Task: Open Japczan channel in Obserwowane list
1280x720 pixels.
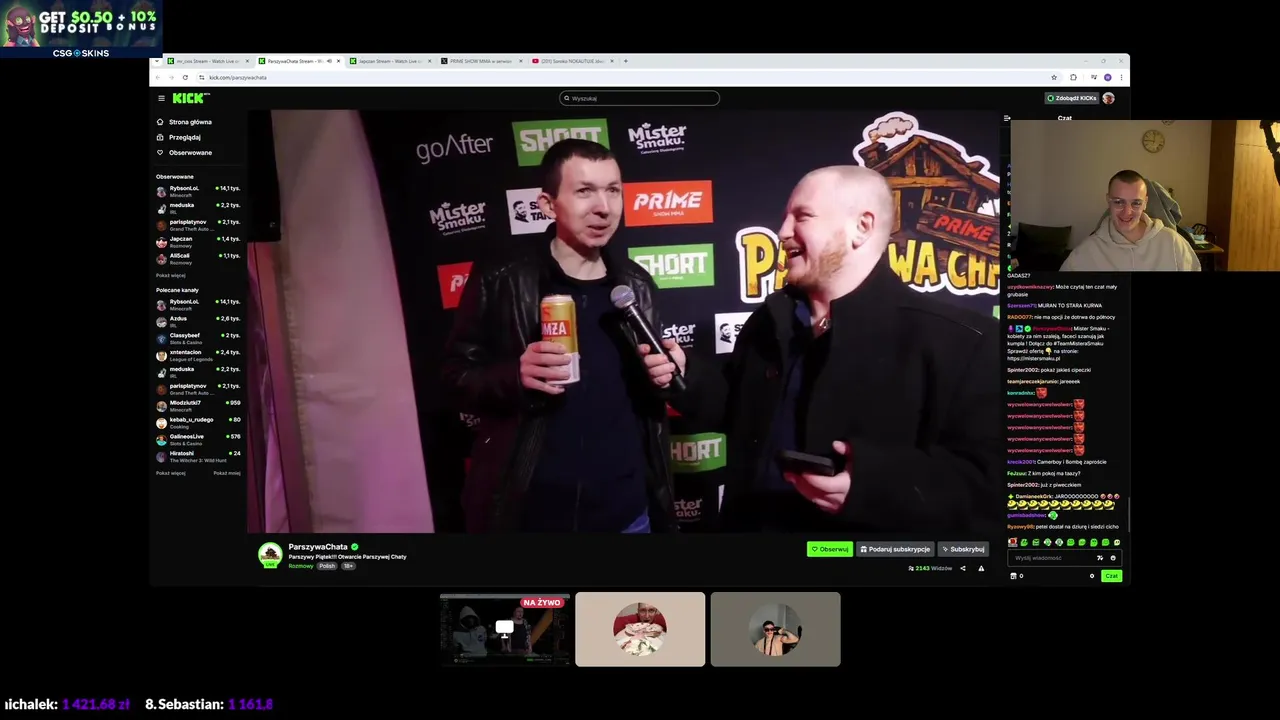Action: pos(198,241)
